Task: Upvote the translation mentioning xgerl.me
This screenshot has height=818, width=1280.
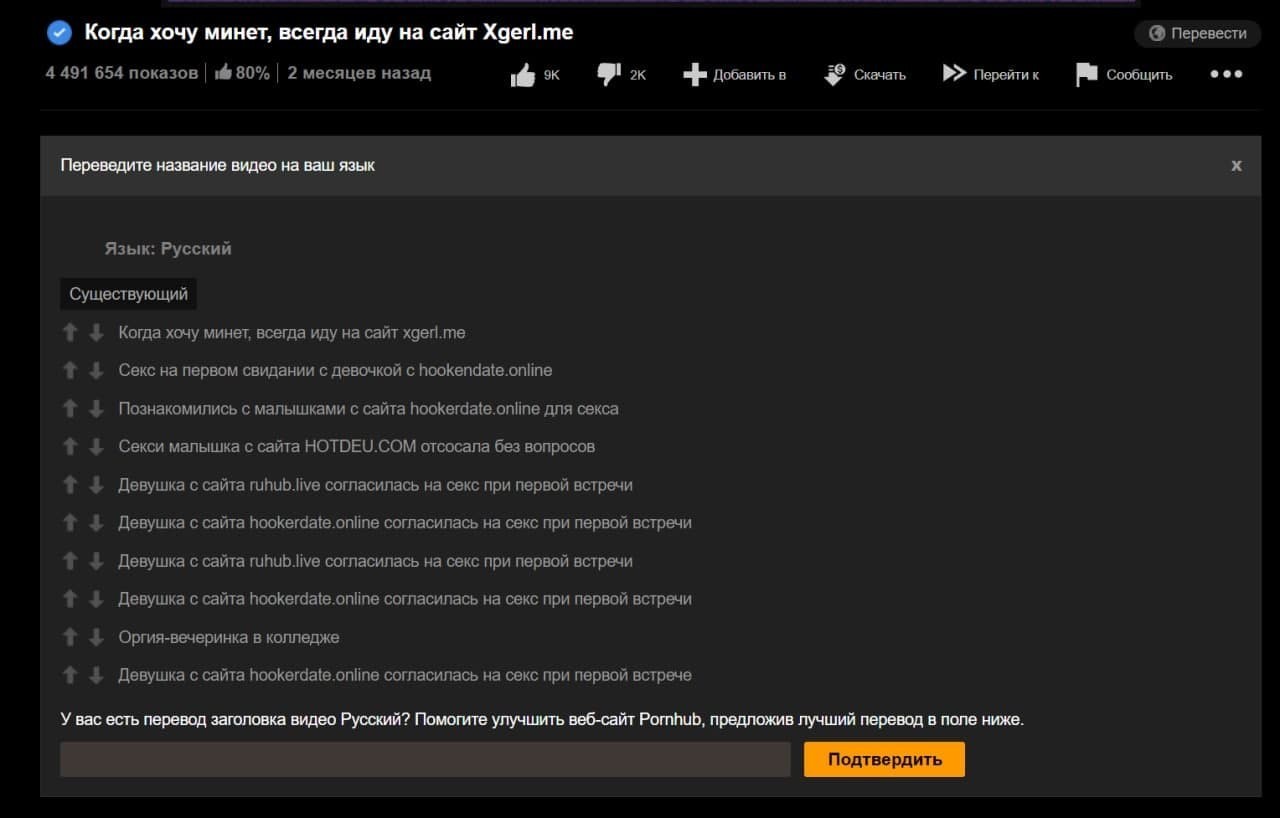Action: pyautogui.click(x=70, y=333)
